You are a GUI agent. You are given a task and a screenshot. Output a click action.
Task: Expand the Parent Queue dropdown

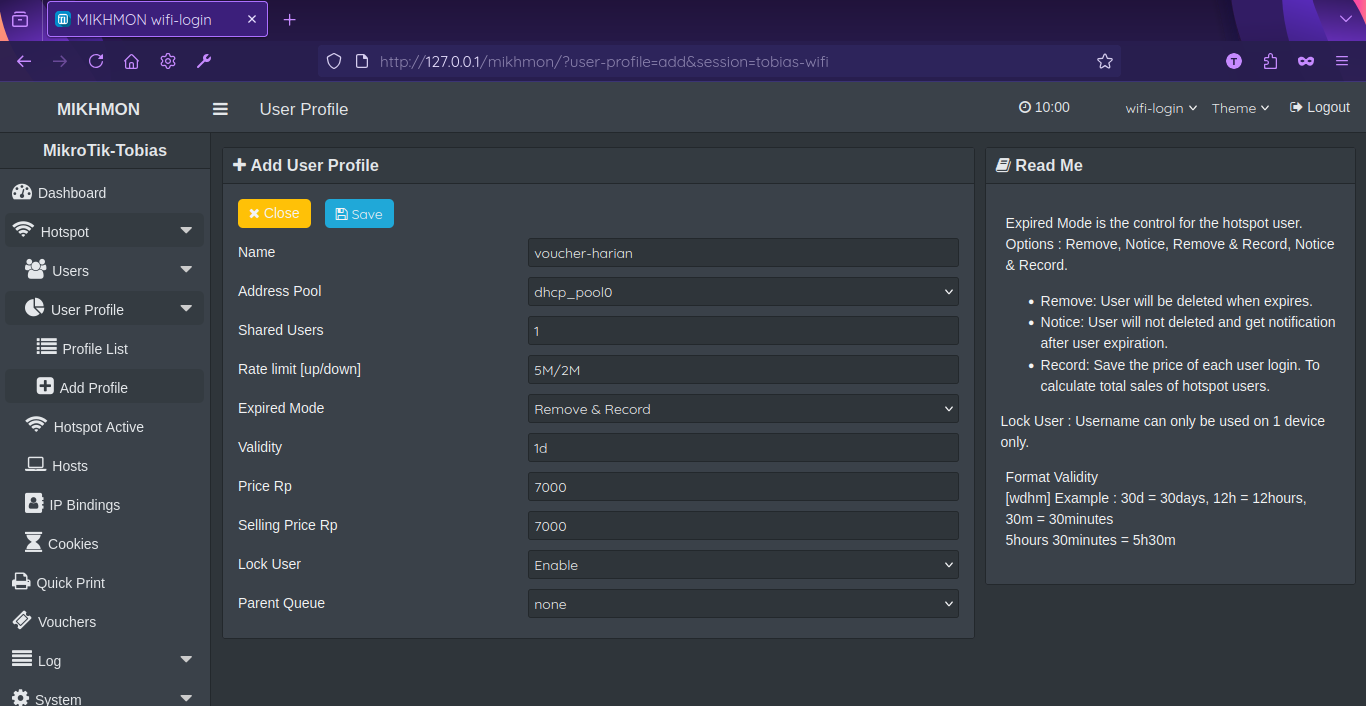tap(742, 604)
